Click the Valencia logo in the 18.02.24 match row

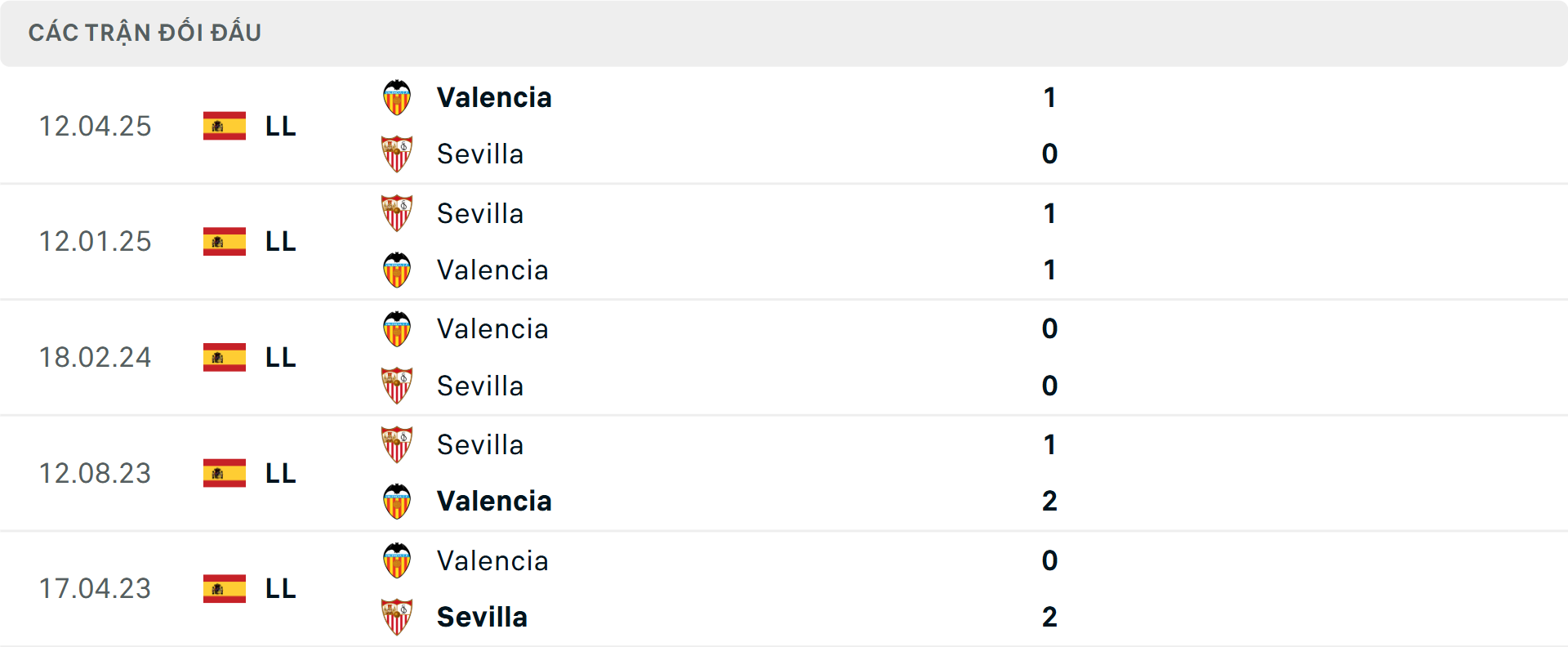398,328
